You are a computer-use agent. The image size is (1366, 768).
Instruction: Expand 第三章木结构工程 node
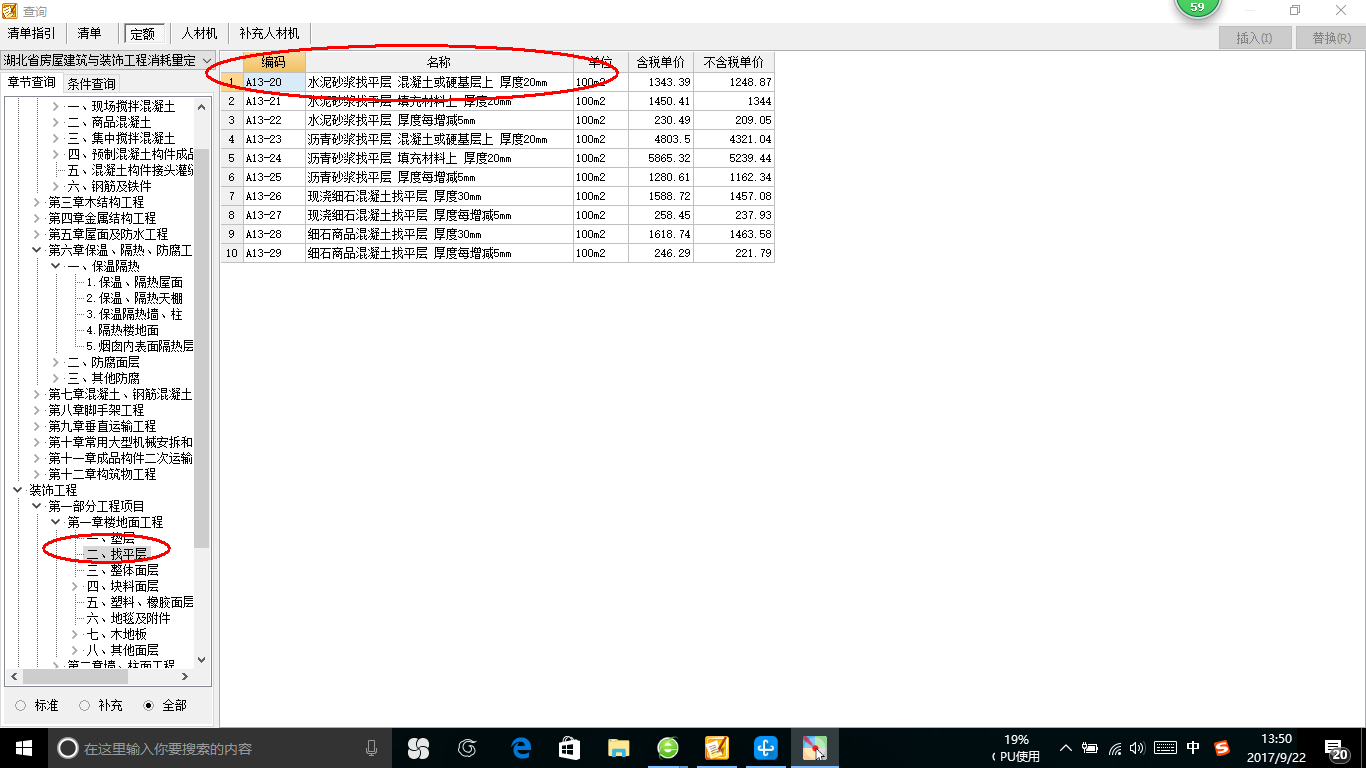[x=36, y=202]
